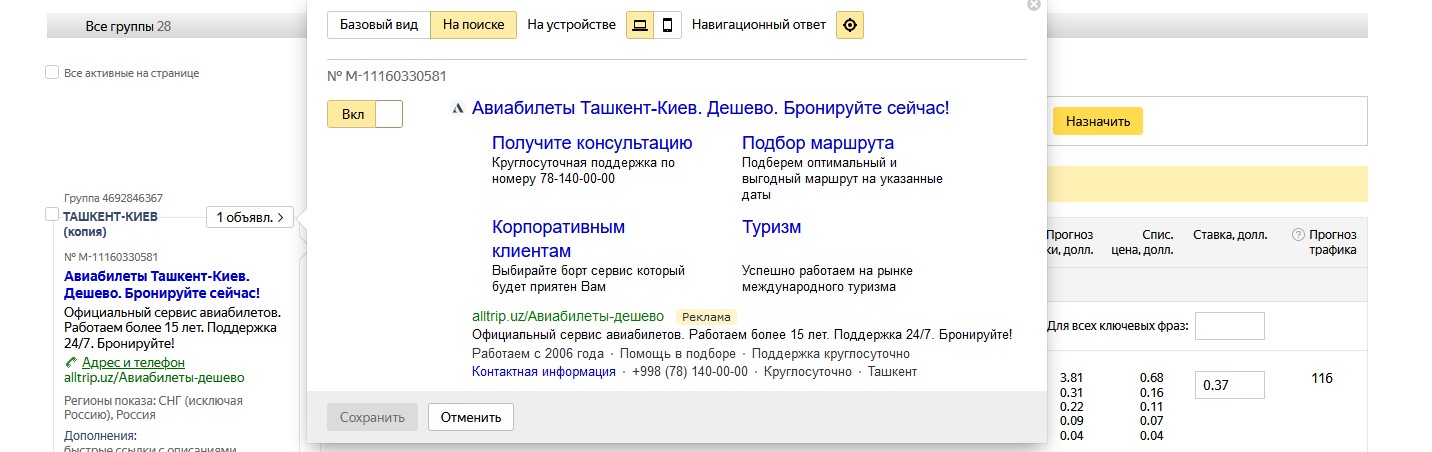Click the ad favicon next to headline

457,108
